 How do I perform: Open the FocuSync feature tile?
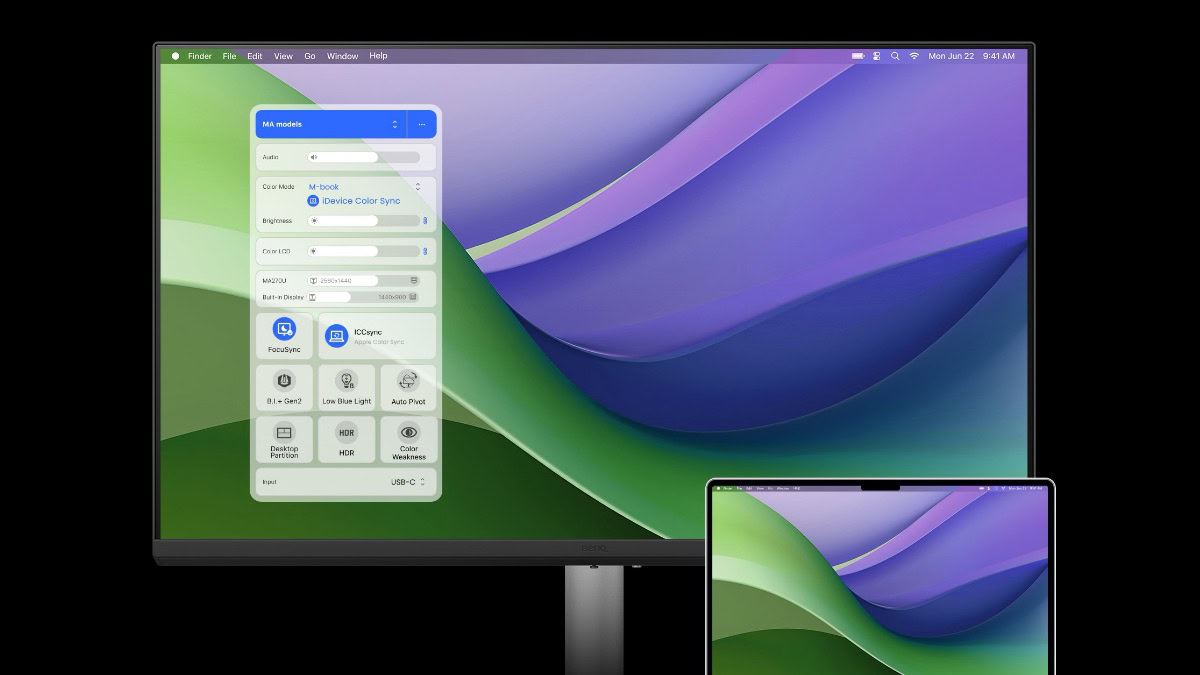284,335
